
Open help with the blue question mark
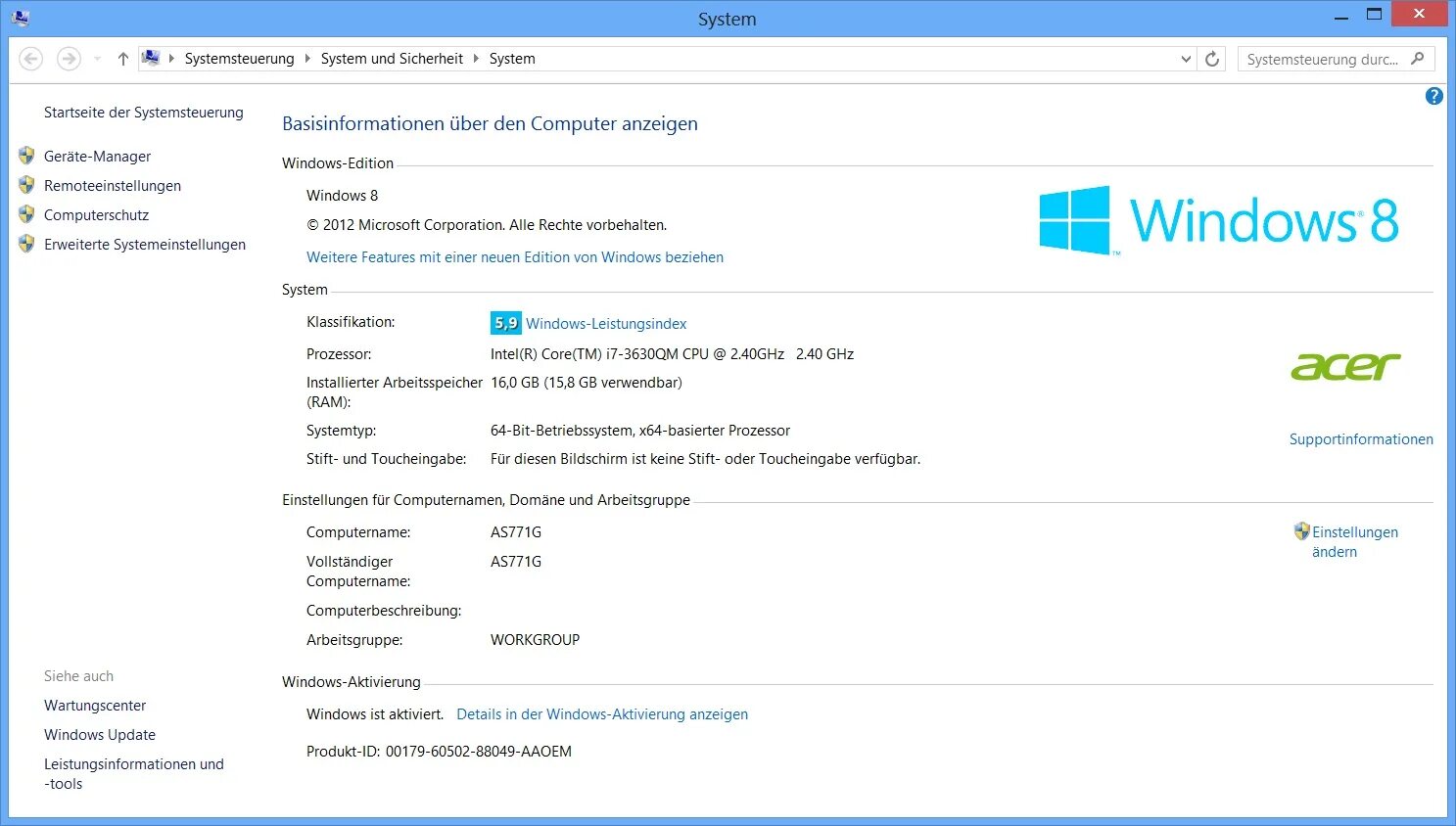pyautogui.click(x=1434, y=96)
